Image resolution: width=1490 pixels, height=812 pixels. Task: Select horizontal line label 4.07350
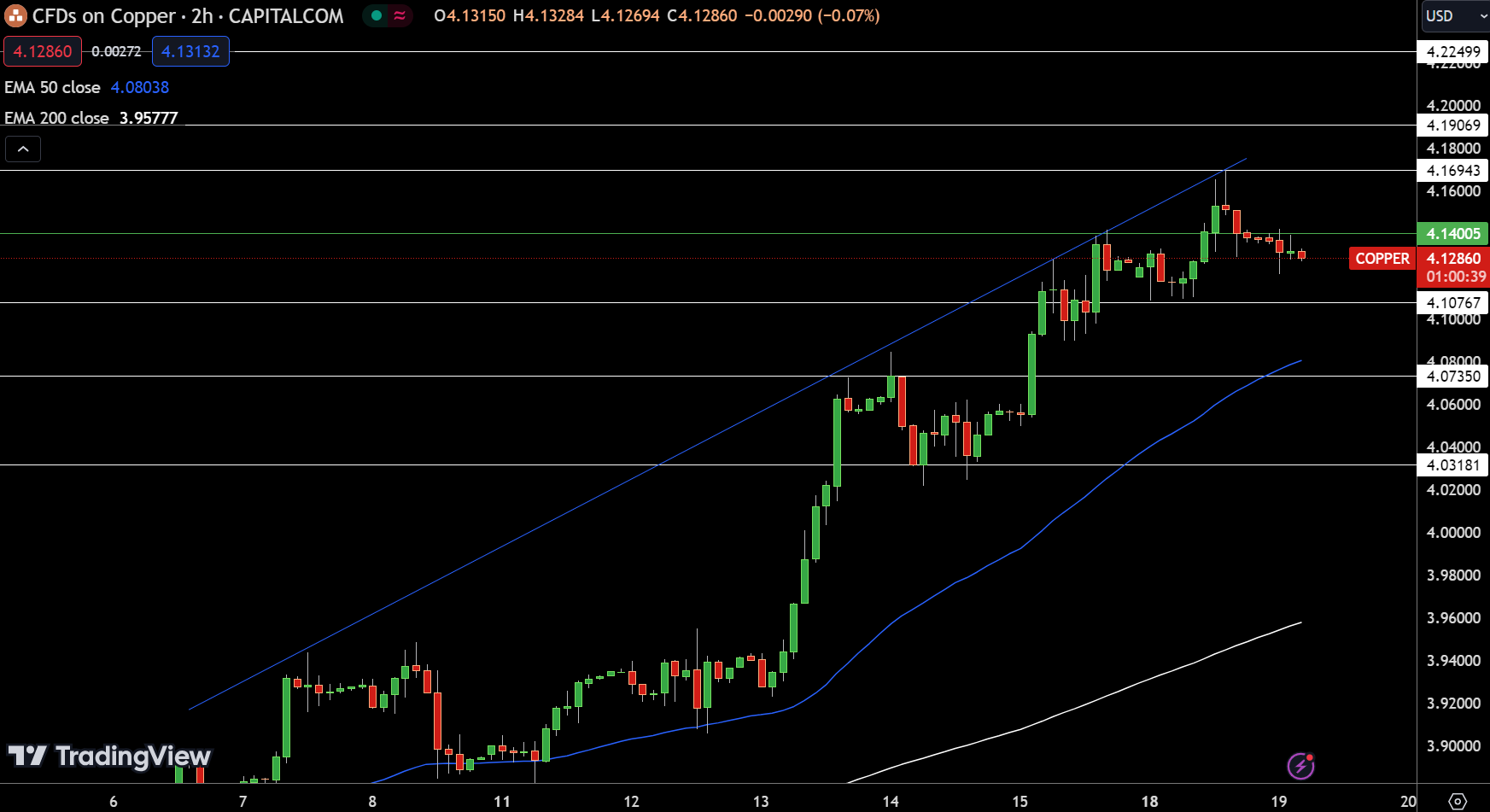[x=1453, y=376]
